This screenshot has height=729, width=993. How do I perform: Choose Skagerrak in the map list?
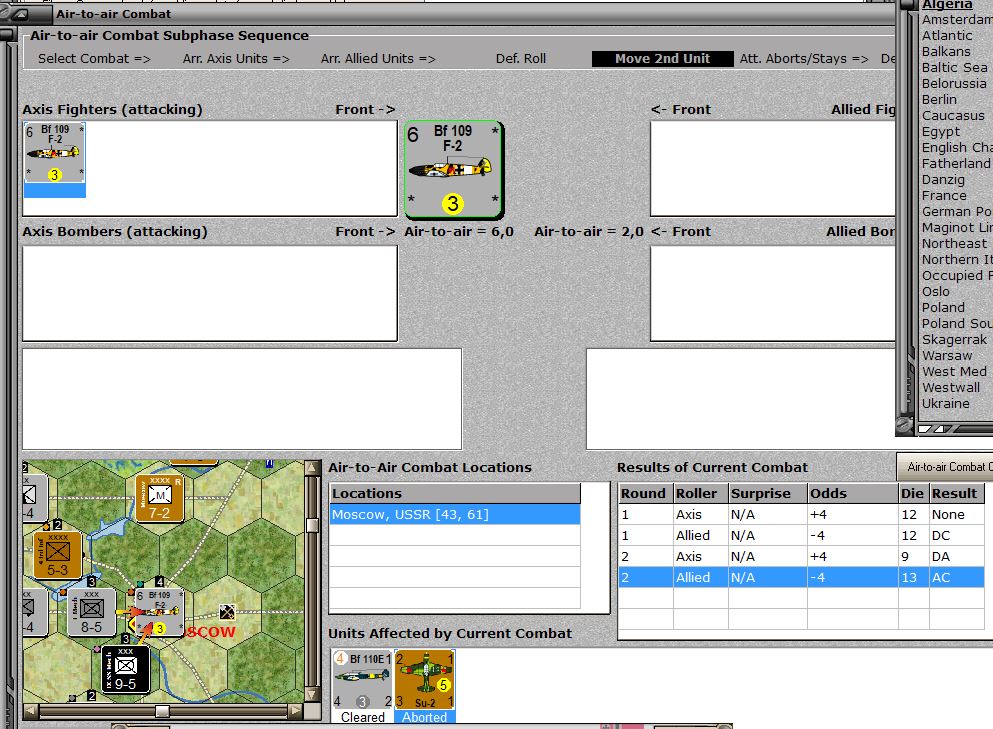tap(954, 339)
